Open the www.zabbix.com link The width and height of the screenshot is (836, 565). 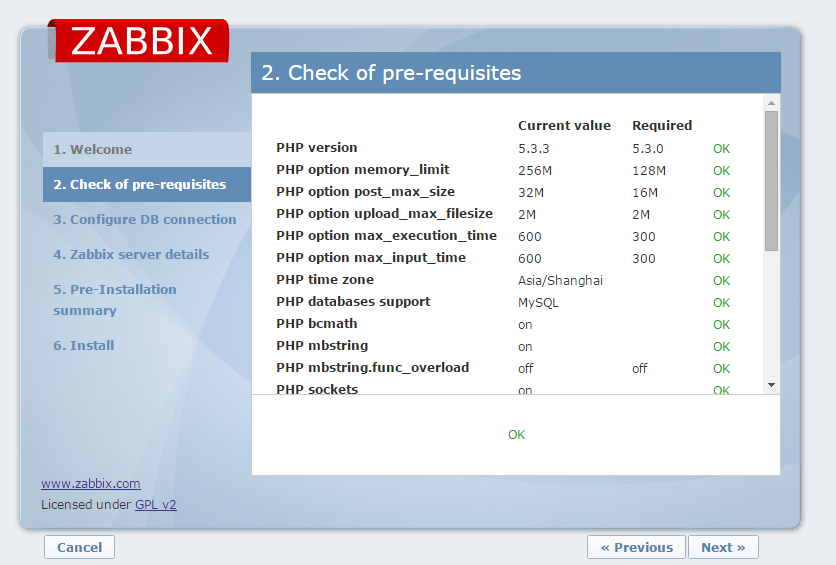[x=91, y=483]
